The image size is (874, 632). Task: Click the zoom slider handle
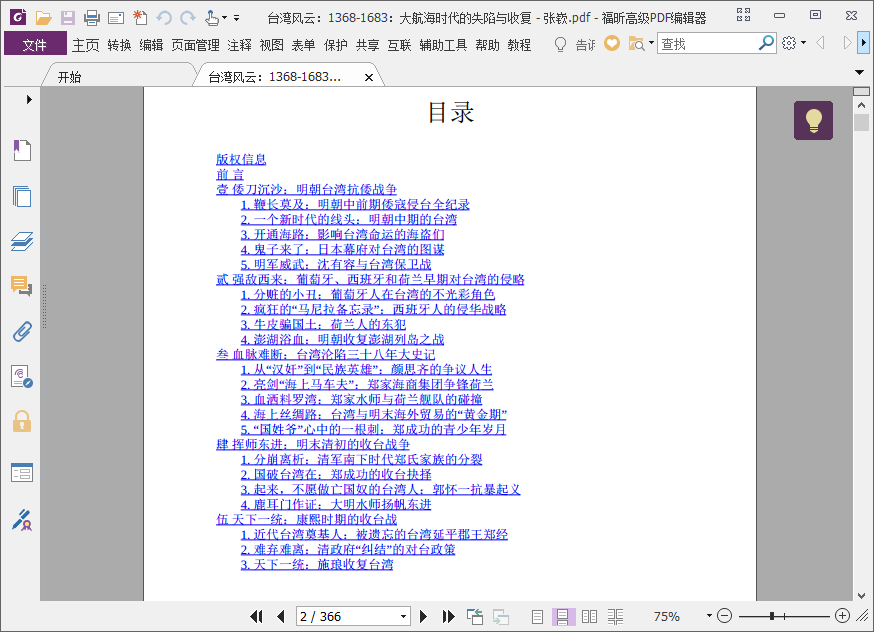[x=771, y=616]
